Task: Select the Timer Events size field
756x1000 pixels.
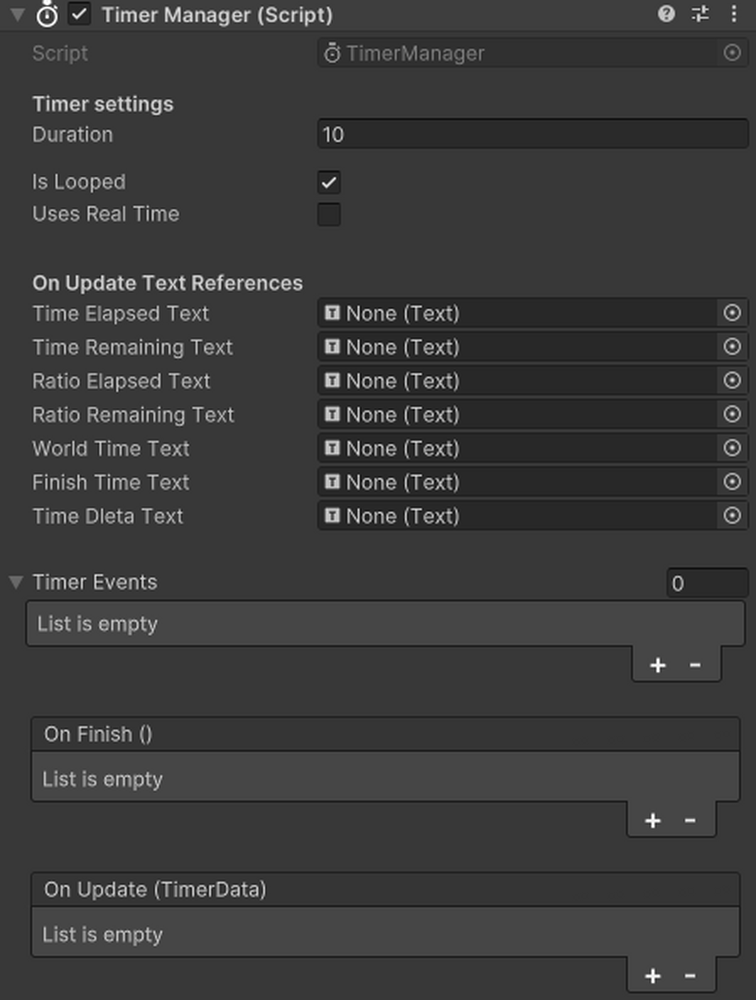Action: (x=707, y=582)
